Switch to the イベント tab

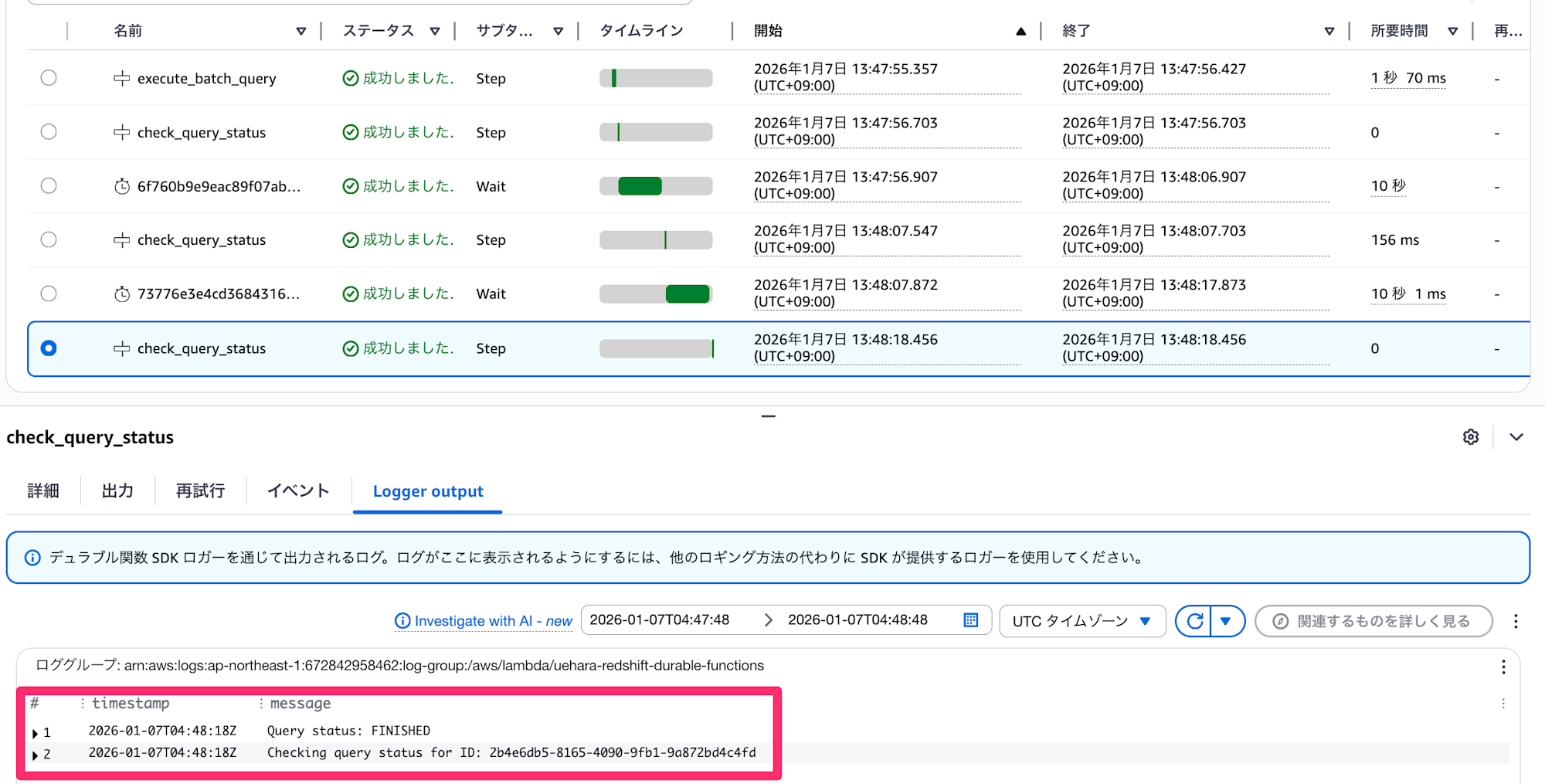coord(298,491)
